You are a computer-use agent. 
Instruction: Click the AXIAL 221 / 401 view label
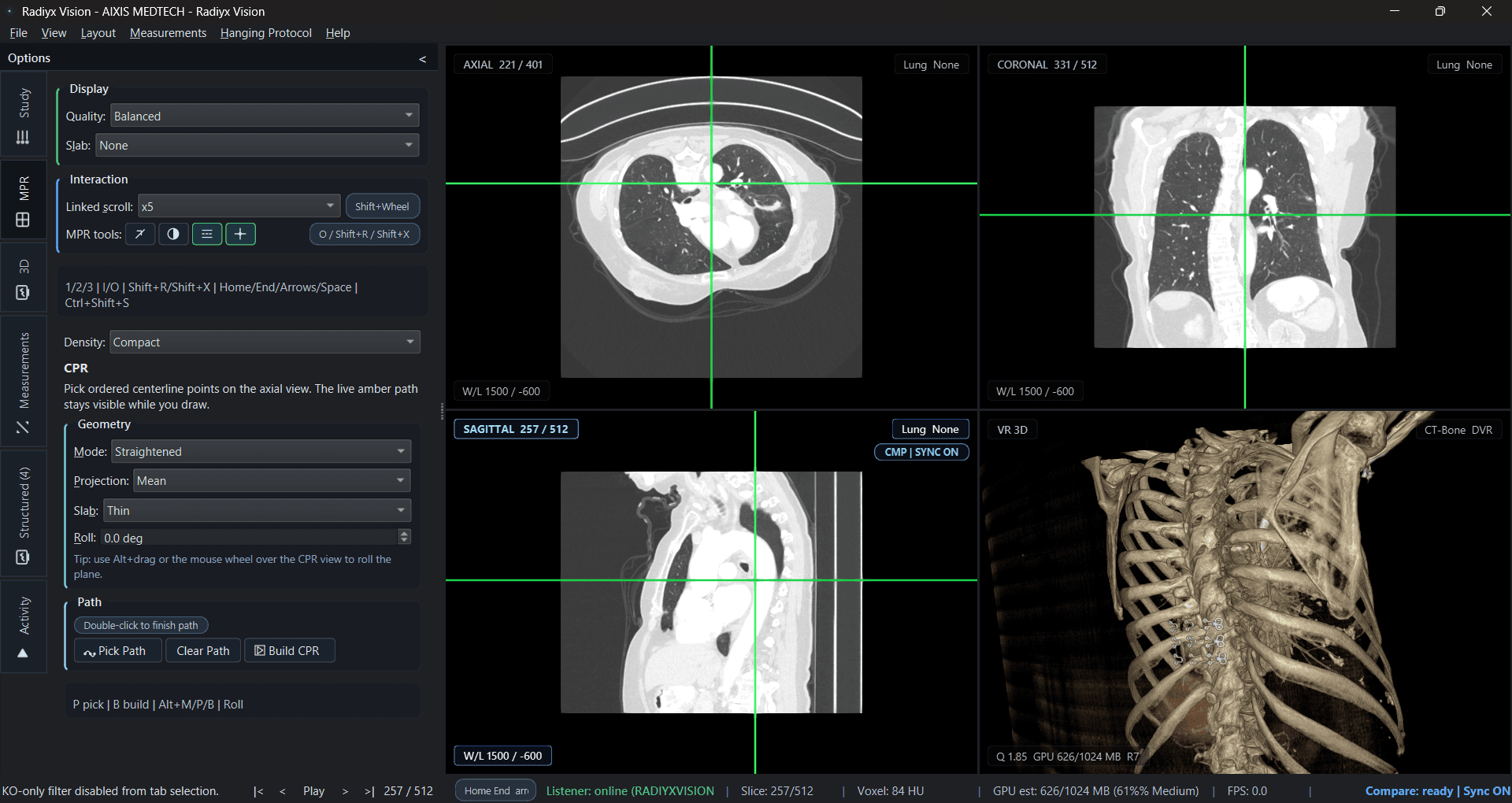tap(502, 65)
